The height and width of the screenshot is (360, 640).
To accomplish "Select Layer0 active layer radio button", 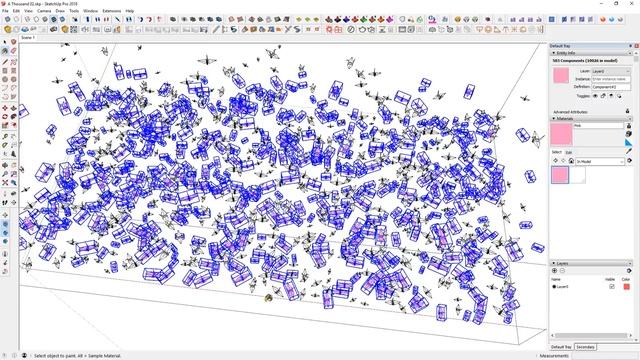I will tap(554, 287).
